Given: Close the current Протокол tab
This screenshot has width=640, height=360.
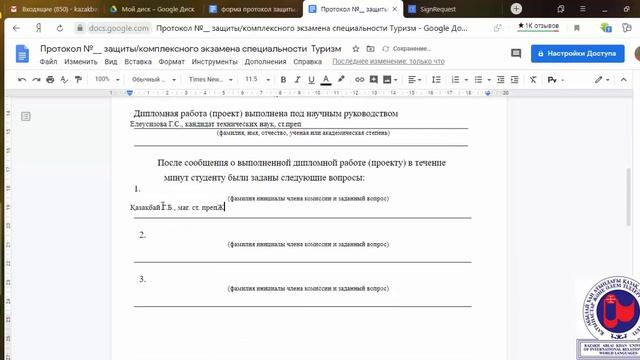Looking at the screenshot, I should (x=395, y=9).
